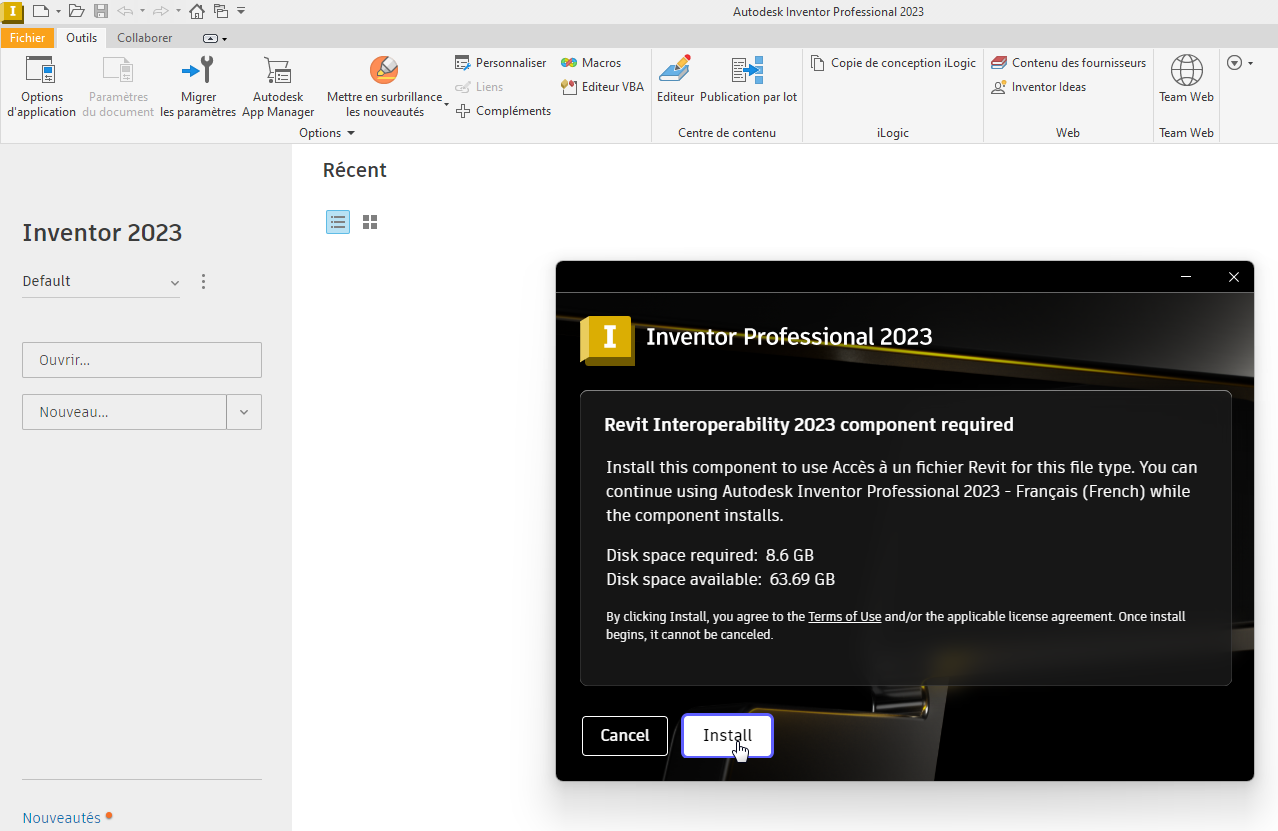Click the Récent heading
The height and width of the screenshot is (831, 1278).
(x=355, y=170)
